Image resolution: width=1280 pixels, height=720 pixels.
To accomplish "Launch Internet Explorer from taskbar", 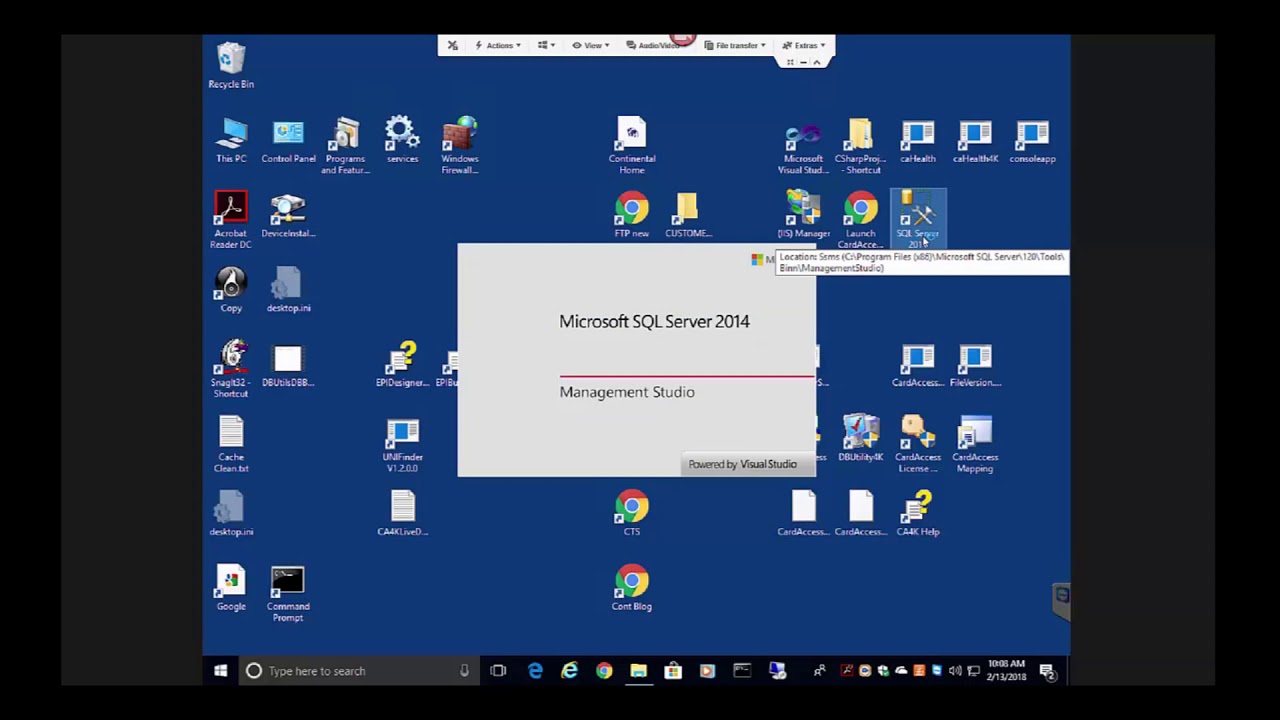I will point(569,671).
